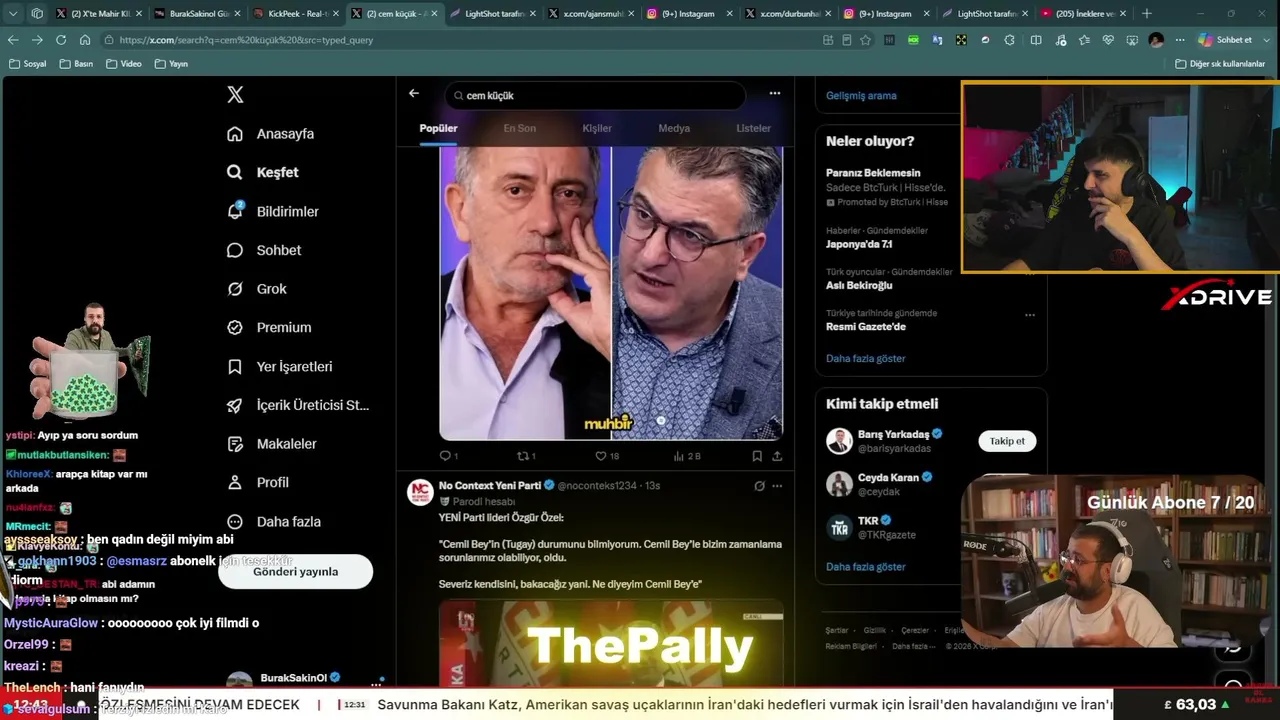Reload the page in the browser toolbar
This screenshot has height=720, width=1280.
click(x=61, y=40)
